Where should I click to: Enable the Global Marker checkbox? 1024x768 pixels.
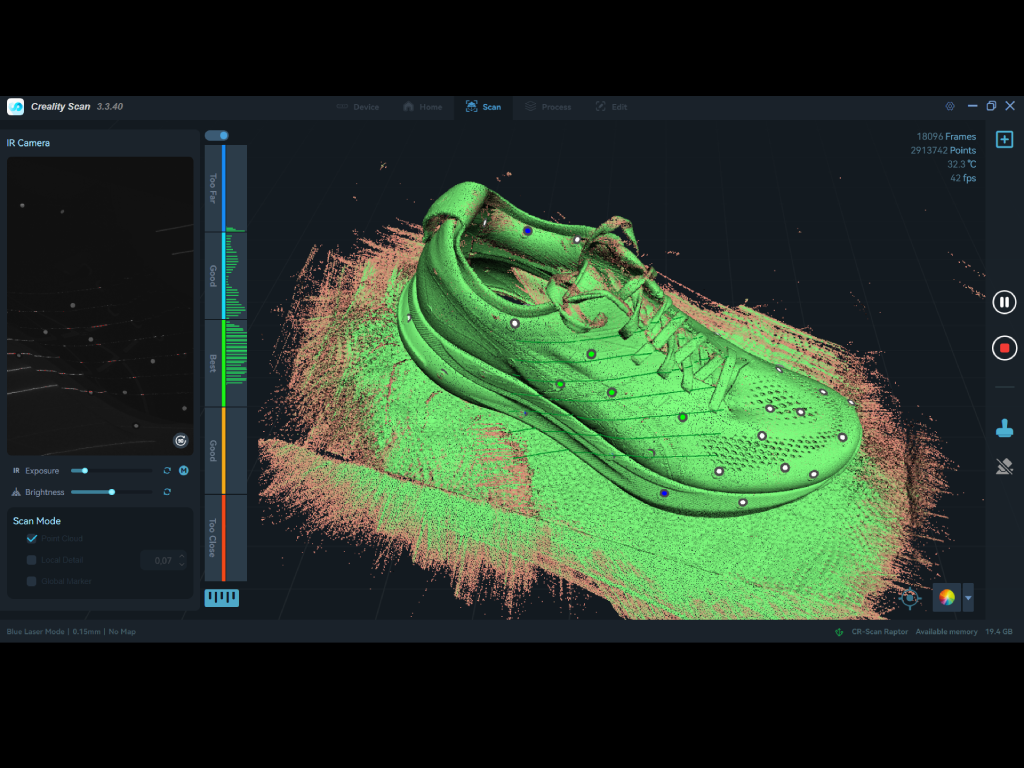tap(32, 581)
